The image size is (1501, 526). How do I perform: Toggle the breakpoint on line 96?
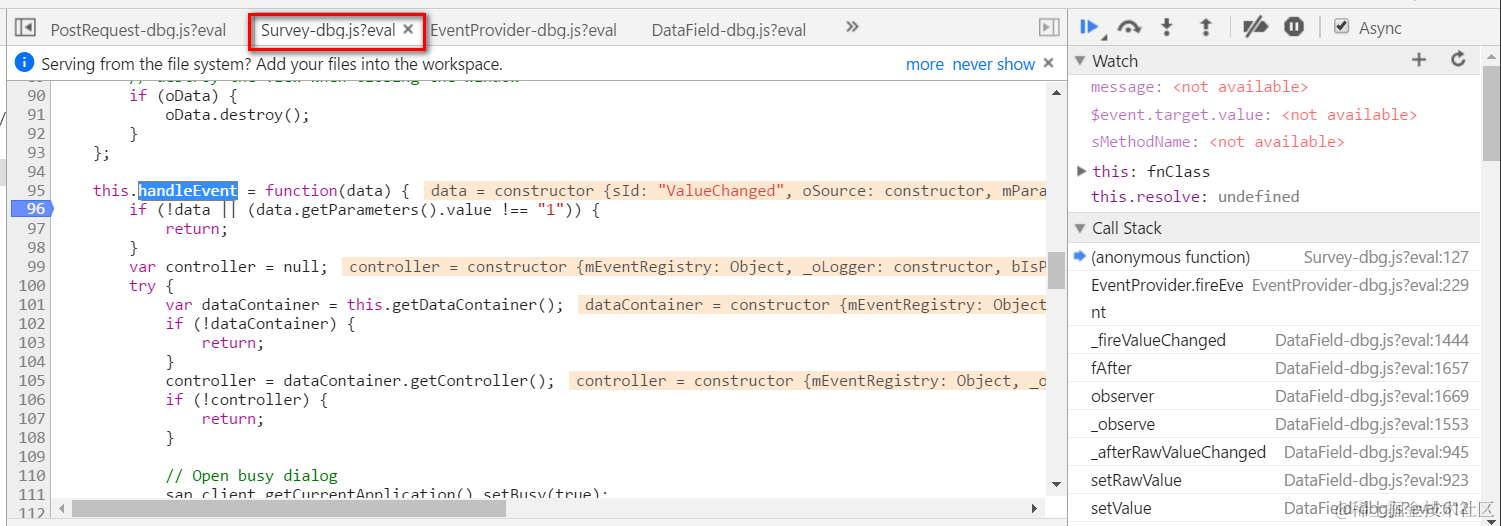click(x=30, y=209)
